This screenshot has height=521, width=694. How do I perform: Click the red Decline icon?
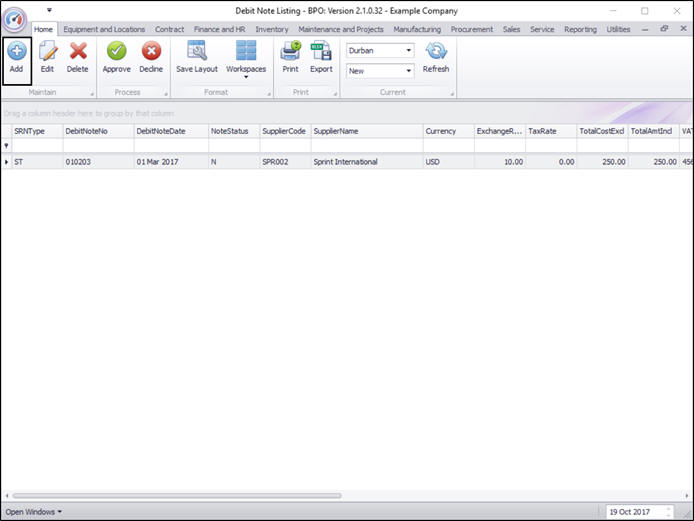[151, 51]
